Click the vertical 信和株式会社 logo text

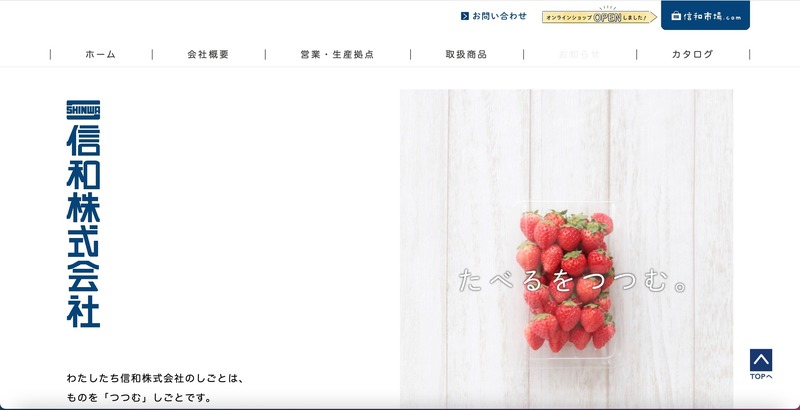[x=83, y=225]
